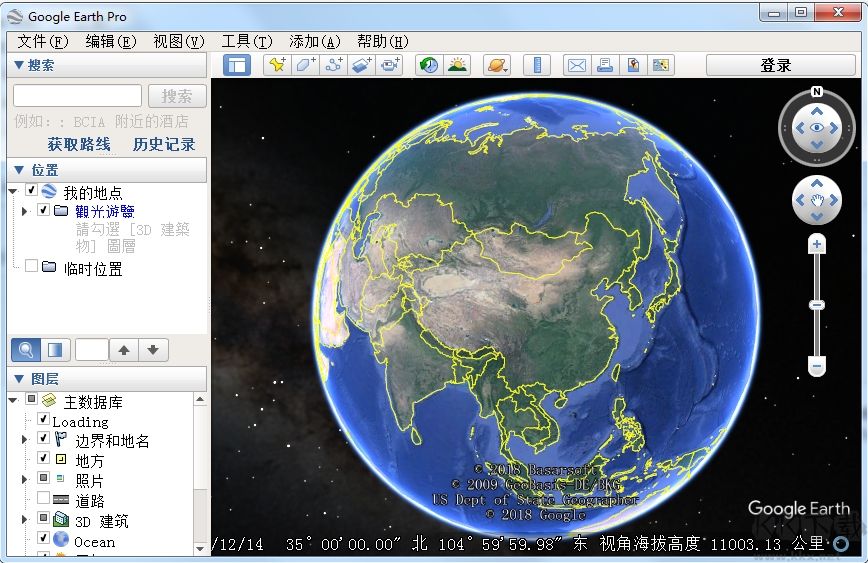The height and width of the screenshot is (563, 868).
Task: Toggle the 临时位置 checkbox
Action: 32,267
